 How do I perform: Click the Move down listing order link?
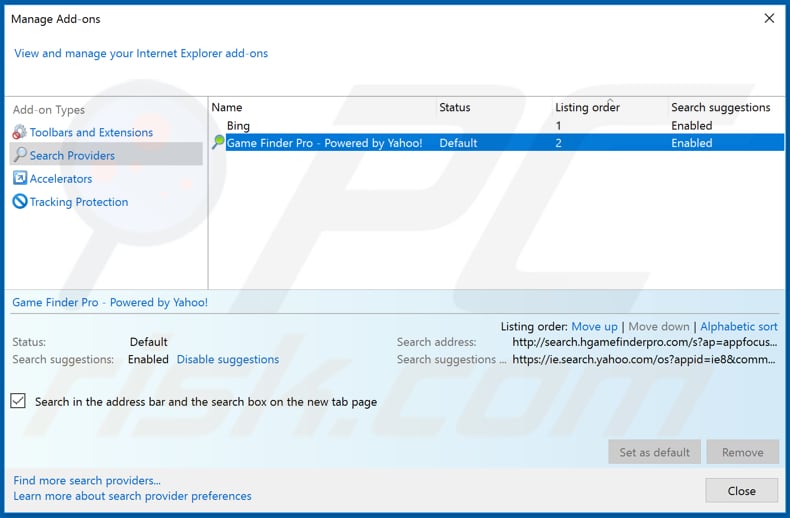pyautogui.click(x=659, y=327)
